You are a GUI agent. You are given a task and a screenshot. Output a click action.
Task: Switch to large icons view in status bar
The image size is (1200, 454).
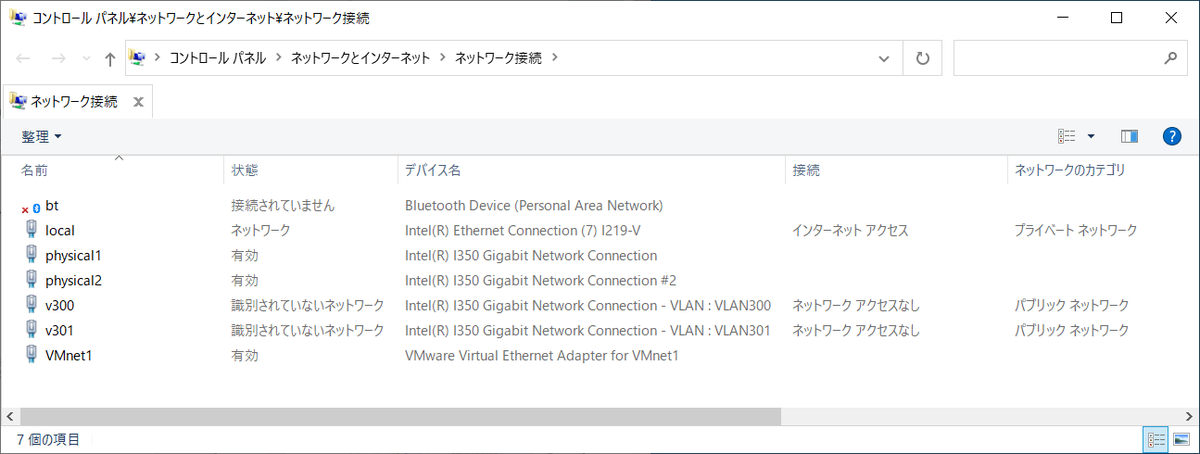pyautogui.click(x=1182, y=439)
